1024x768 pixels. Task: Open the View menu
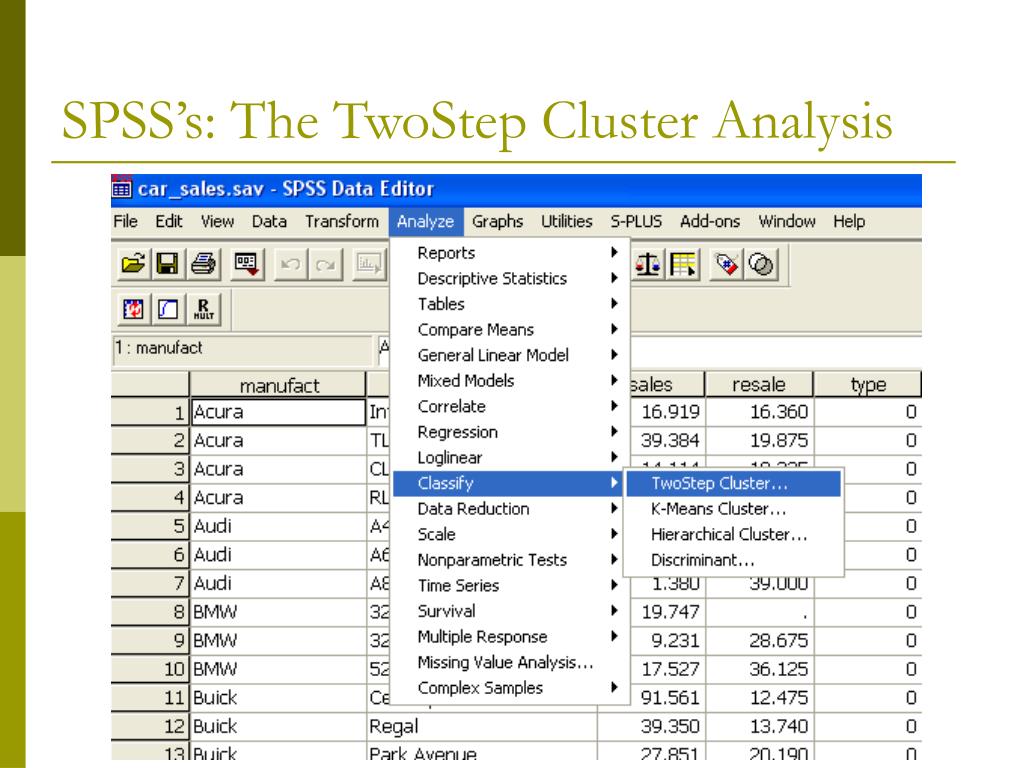point(217,221)
